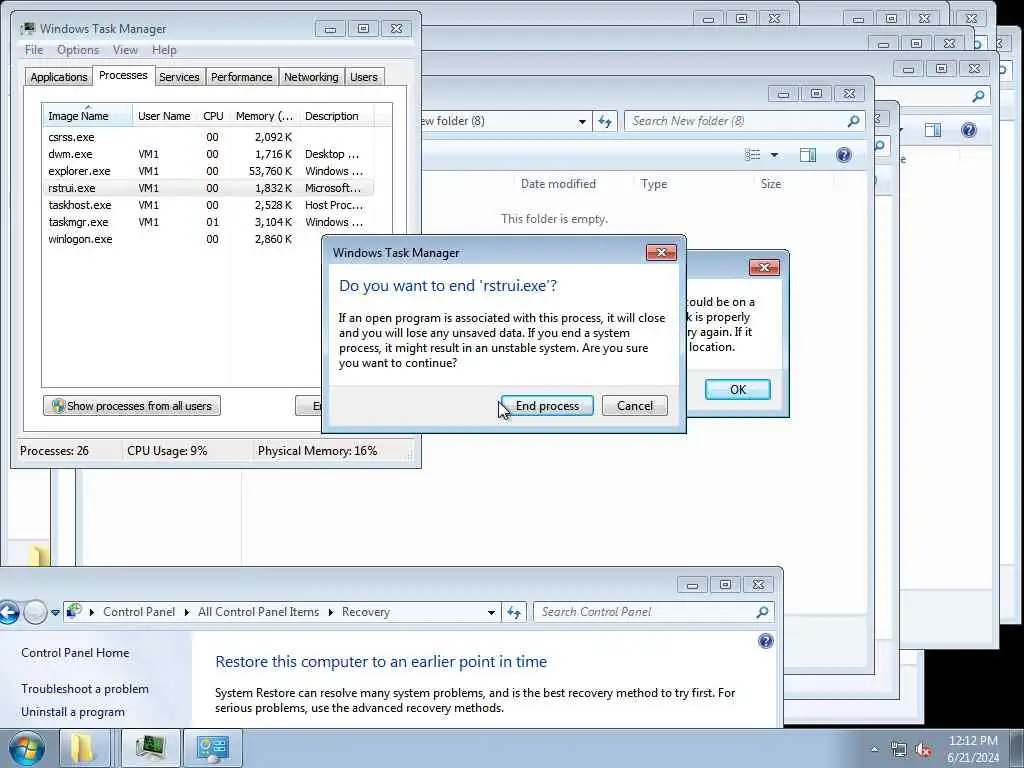The width and height of the screenshot is (1024, 768).
Task: Open the Help menu in Task Manager
Action: click(164, 50)
